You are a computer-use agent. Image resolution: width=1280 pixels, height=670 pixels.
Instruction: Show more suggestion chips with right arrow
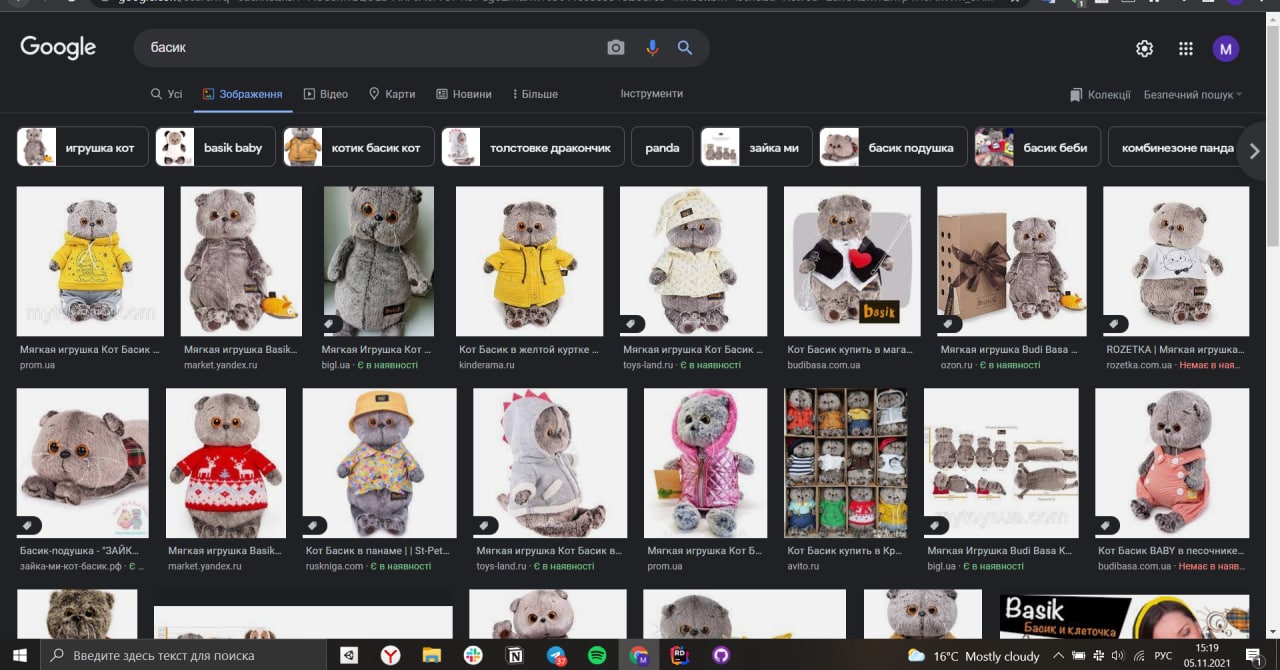tap(1254, 151)
